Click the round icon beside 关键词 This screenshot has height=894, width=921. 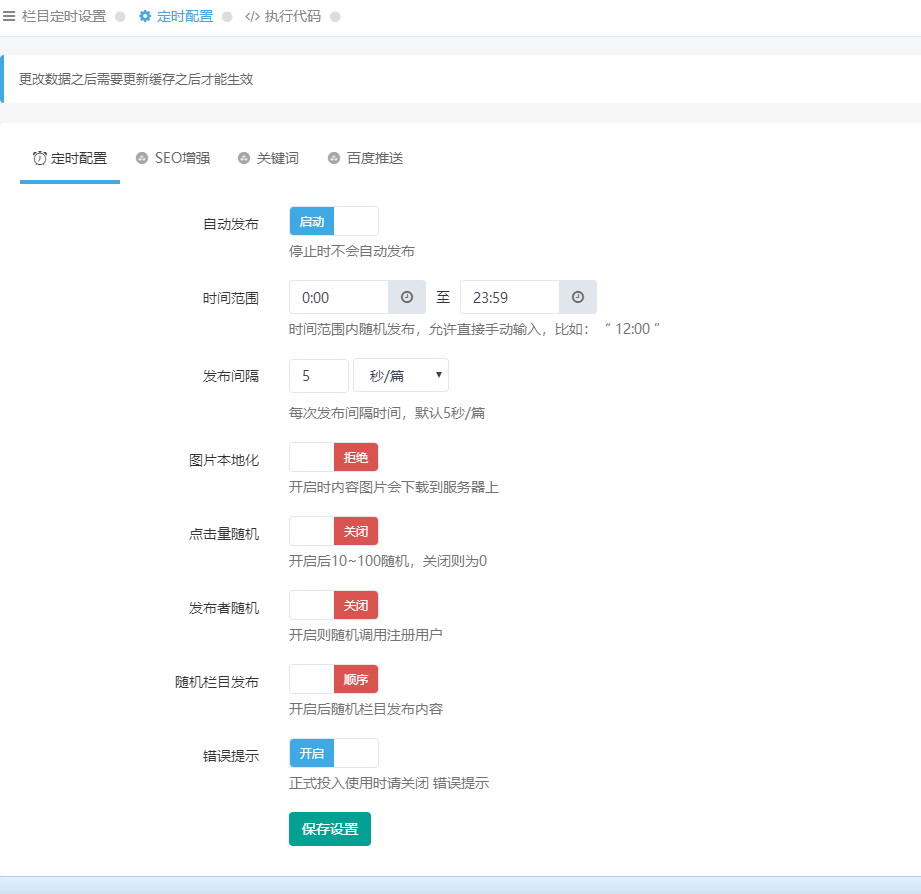coord(244,158)
